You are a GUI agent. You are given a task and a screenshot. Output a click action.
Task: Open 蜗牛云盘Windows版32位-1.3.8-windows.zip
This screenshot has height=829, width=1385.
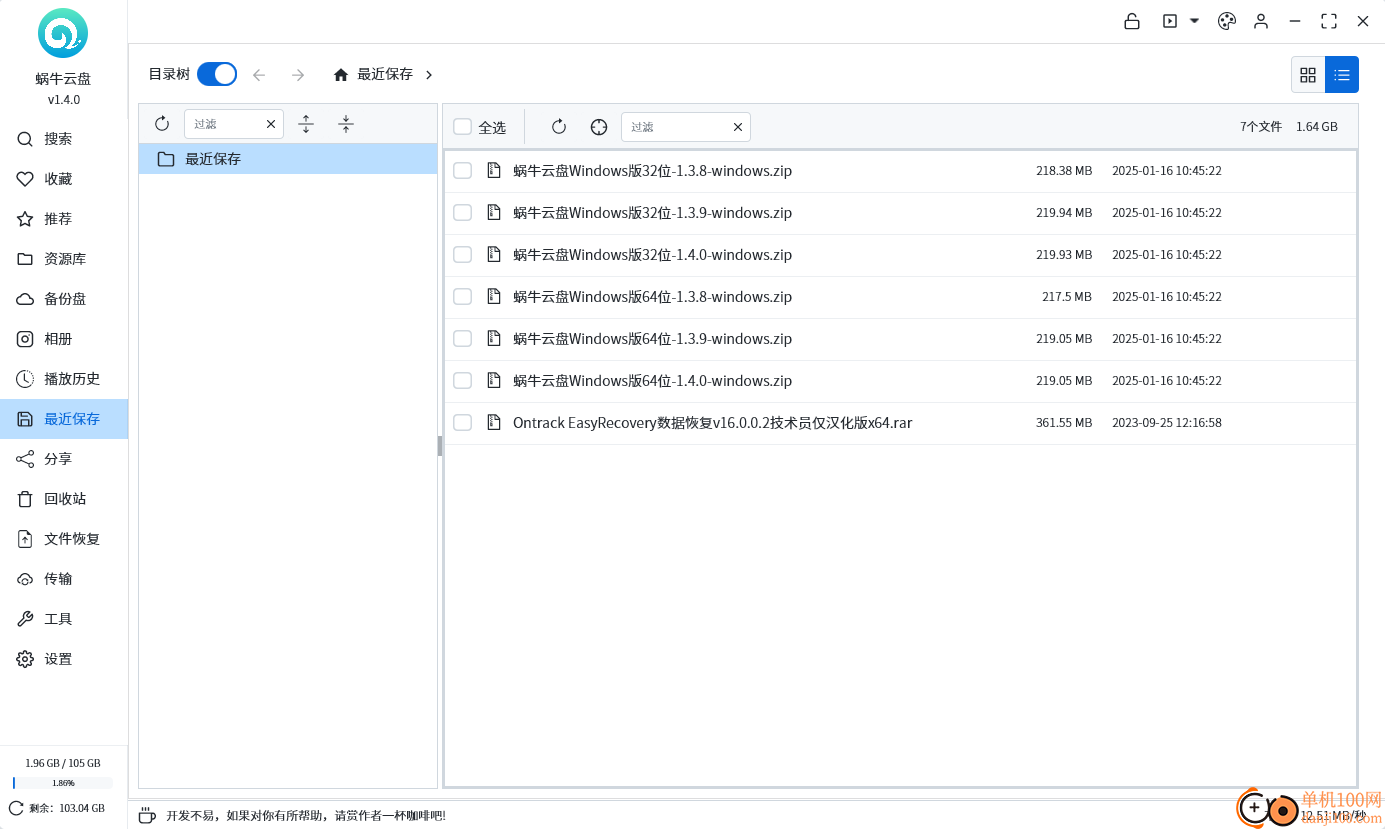click(x=652, y=171)
